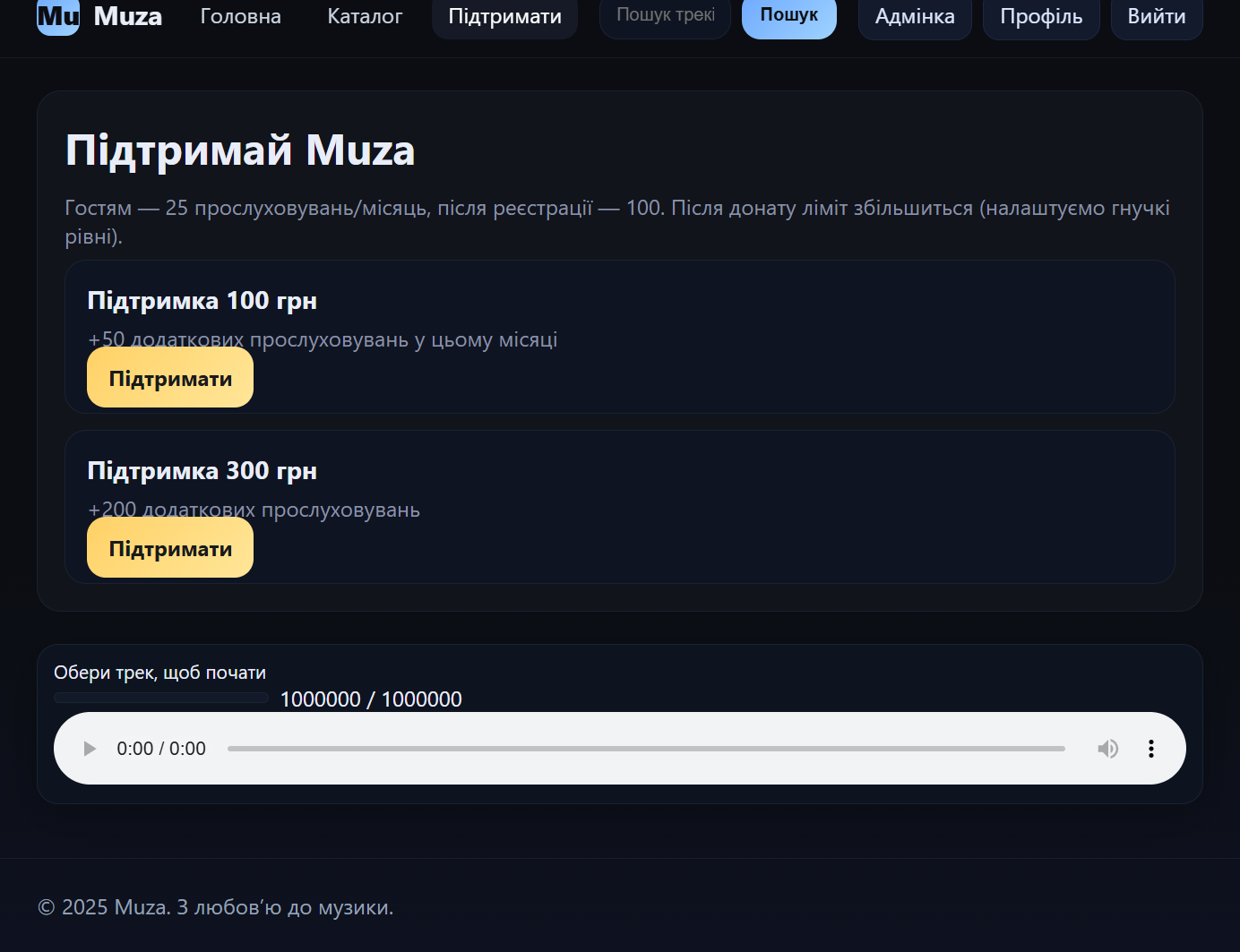Go to the Головна page
The height and width of the screenshot is (952, 1240).
pos(240,16)
